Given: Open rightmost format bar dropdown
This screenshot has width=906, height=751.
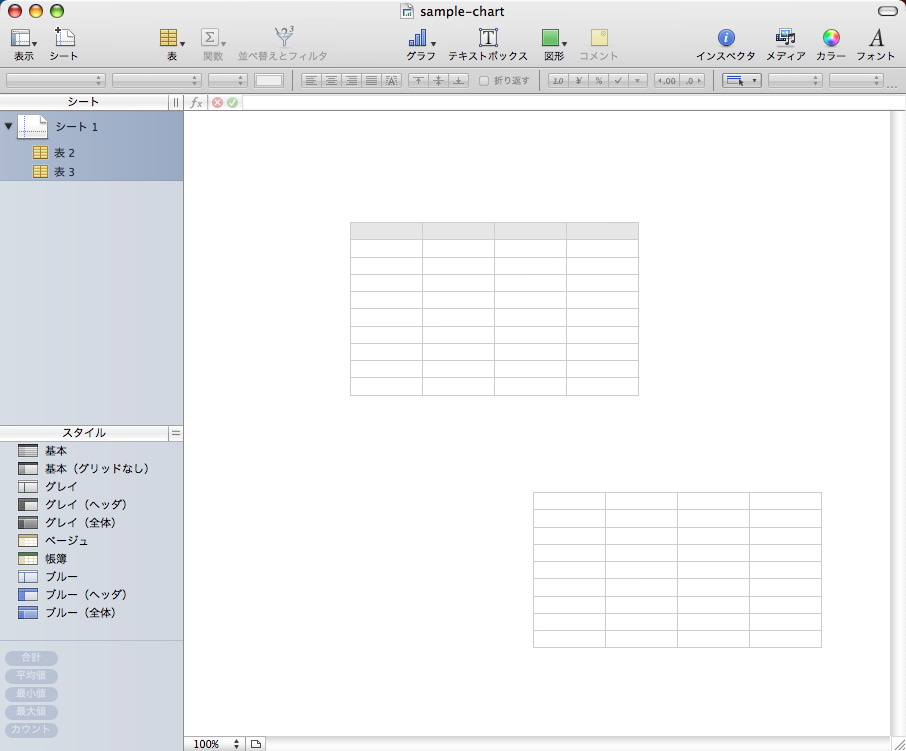Looking at the screenshot, I should 856,81.
